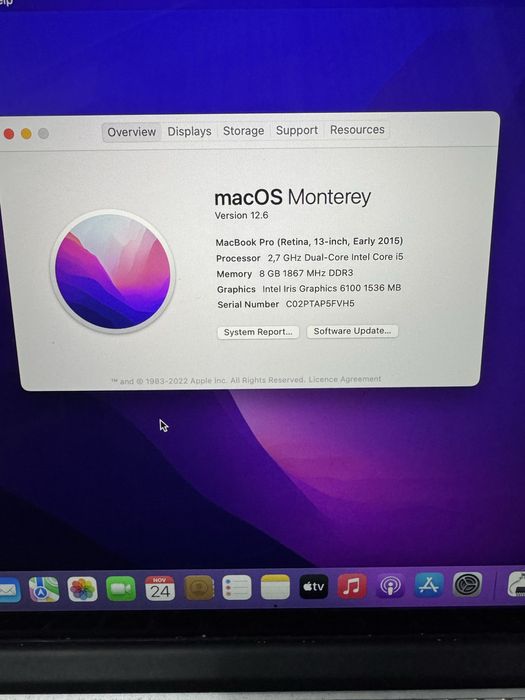Open System Preferences in Dock
The height and width of the screenshot is (700, 525).
point(467,585)
